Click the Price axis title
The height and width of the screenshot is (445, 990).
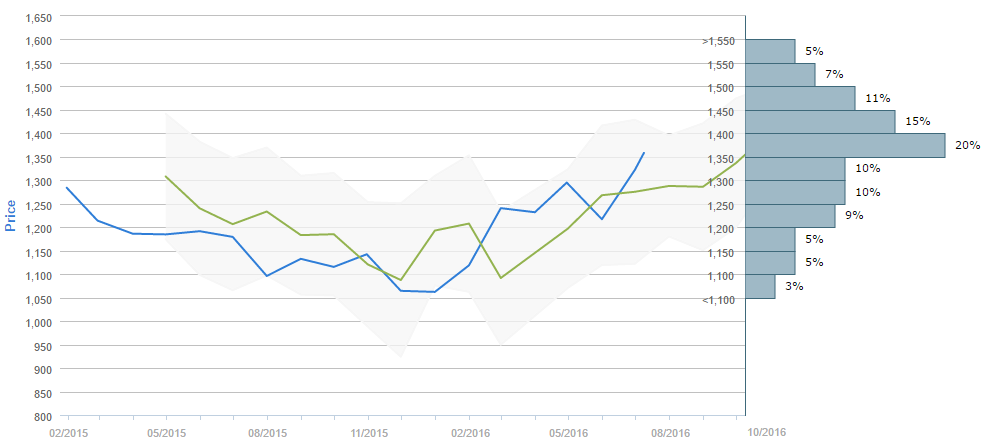[11, 215]
